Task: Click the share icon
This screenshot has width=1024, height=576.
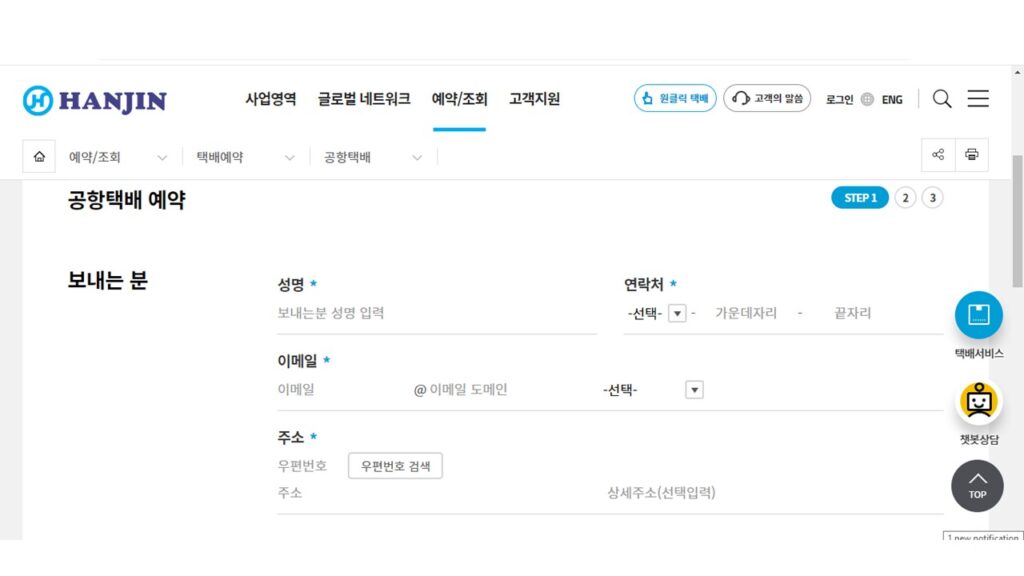Action: pyautogui.click(x=938, y=155)
